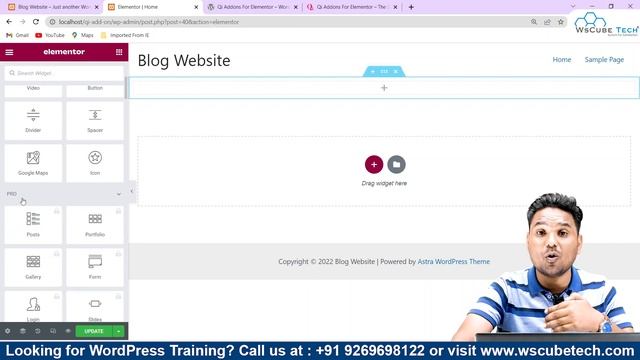This screenshot has height=360, width=640.
Task: Select the Google Maps widget
Action: 33,163
